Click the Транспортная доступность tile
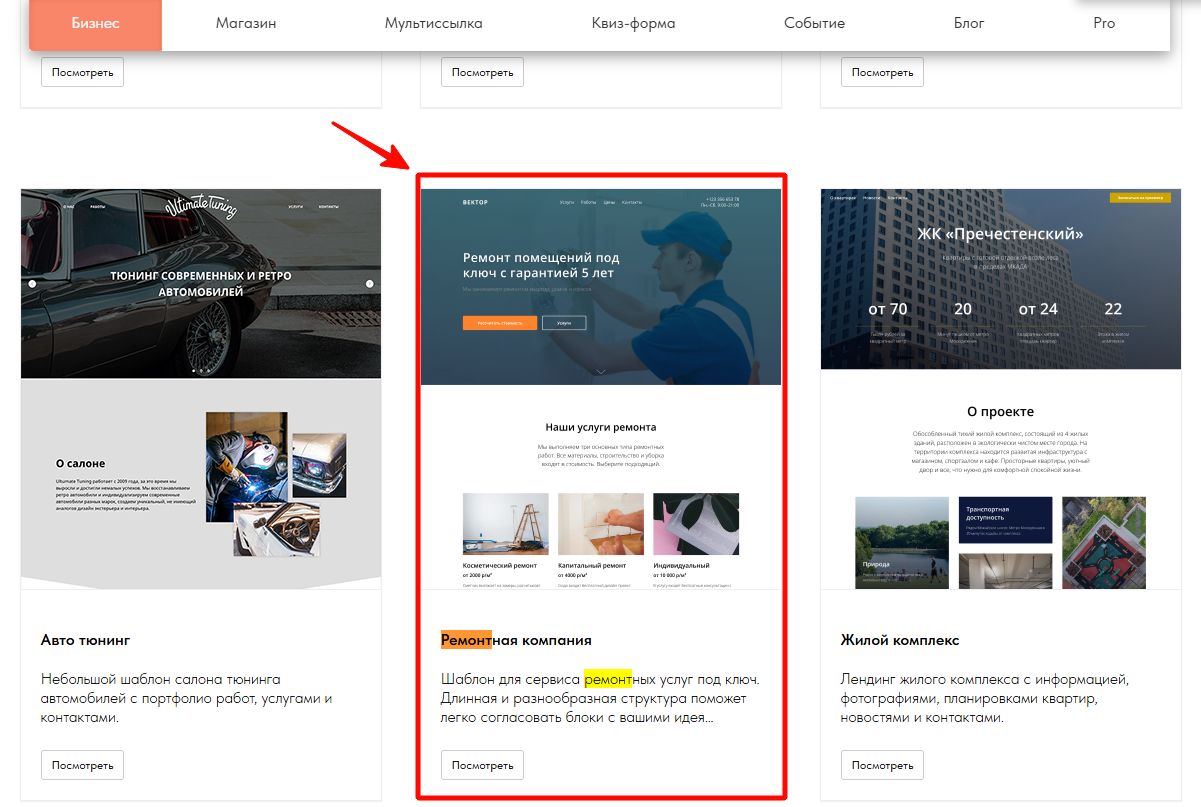Image resolution: width=1201 pixels, height=807 pixels. click(1005, 519)
